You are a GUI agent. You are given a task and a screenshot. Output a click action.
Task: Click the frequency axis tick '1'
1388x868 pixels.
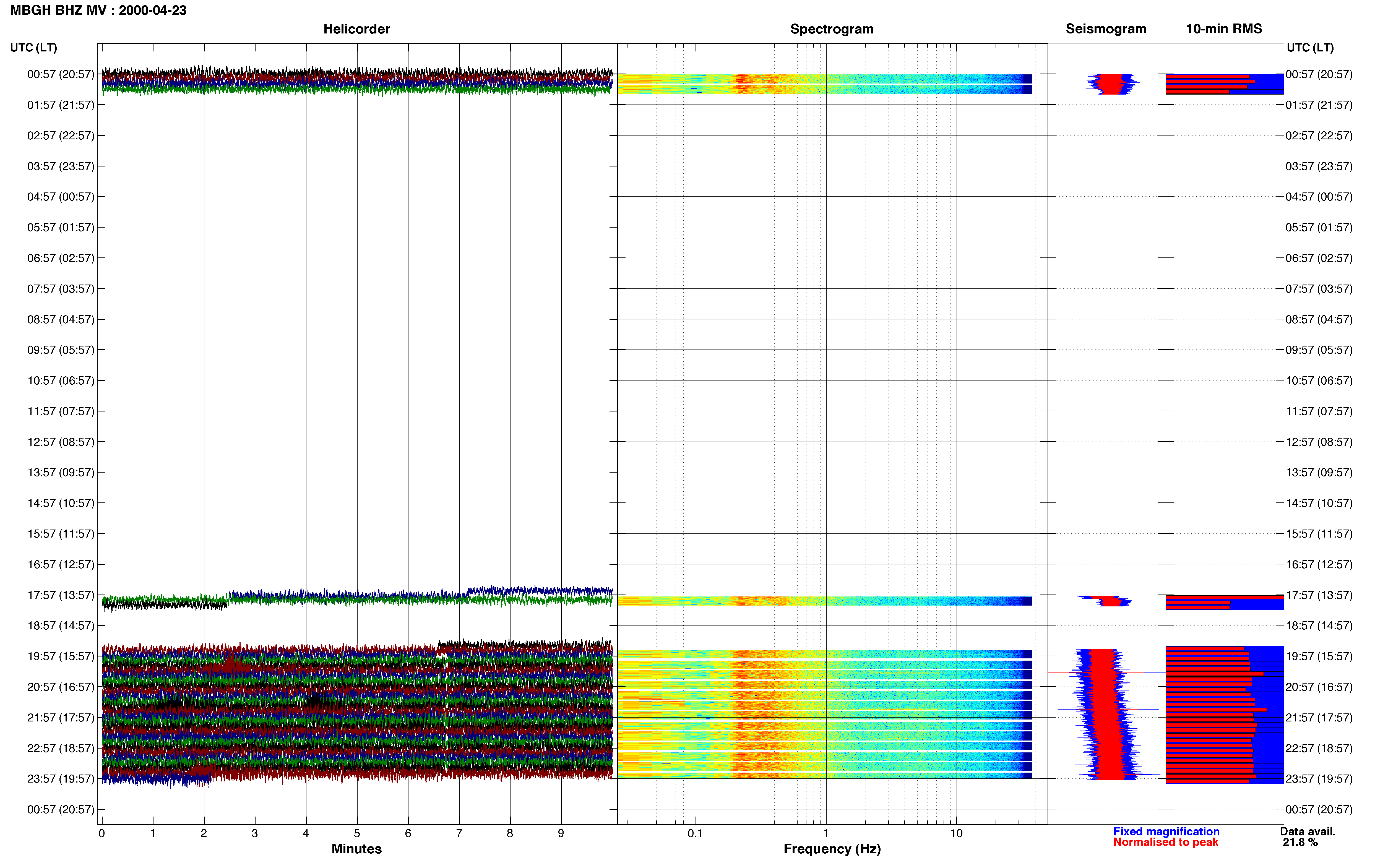[x=825, y=833]
